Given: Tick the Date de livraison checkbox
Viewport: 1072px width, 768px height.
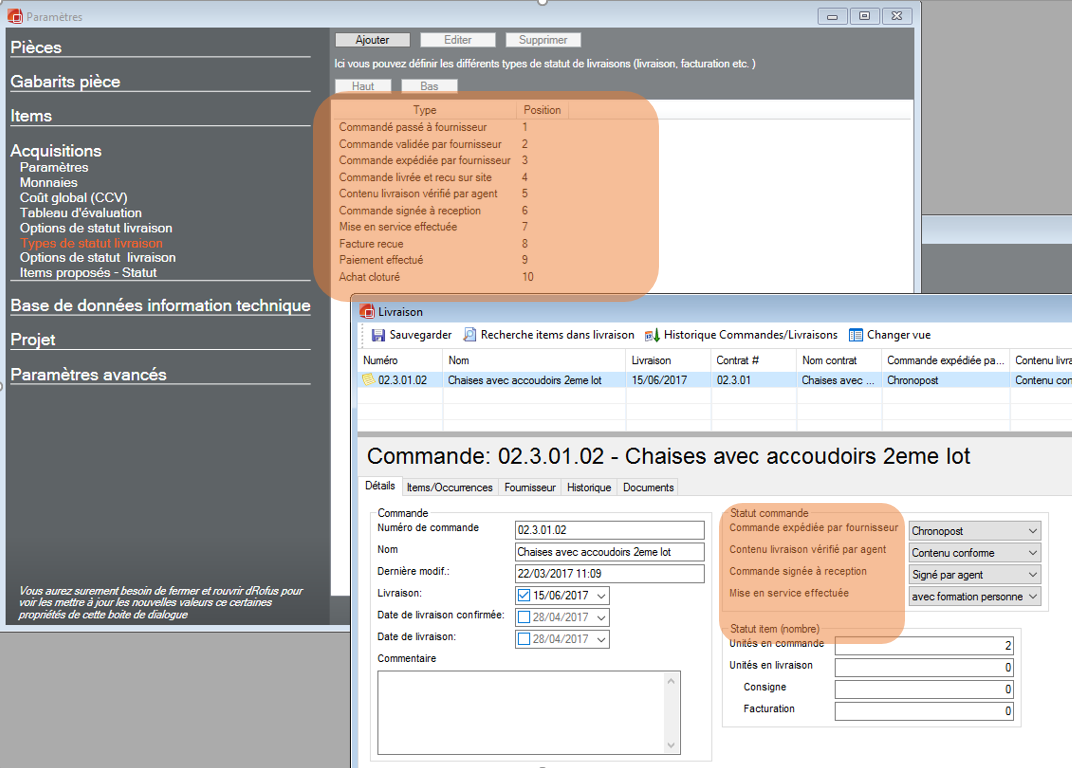Looking at the screenshot, I should click(x=525, y=639).
